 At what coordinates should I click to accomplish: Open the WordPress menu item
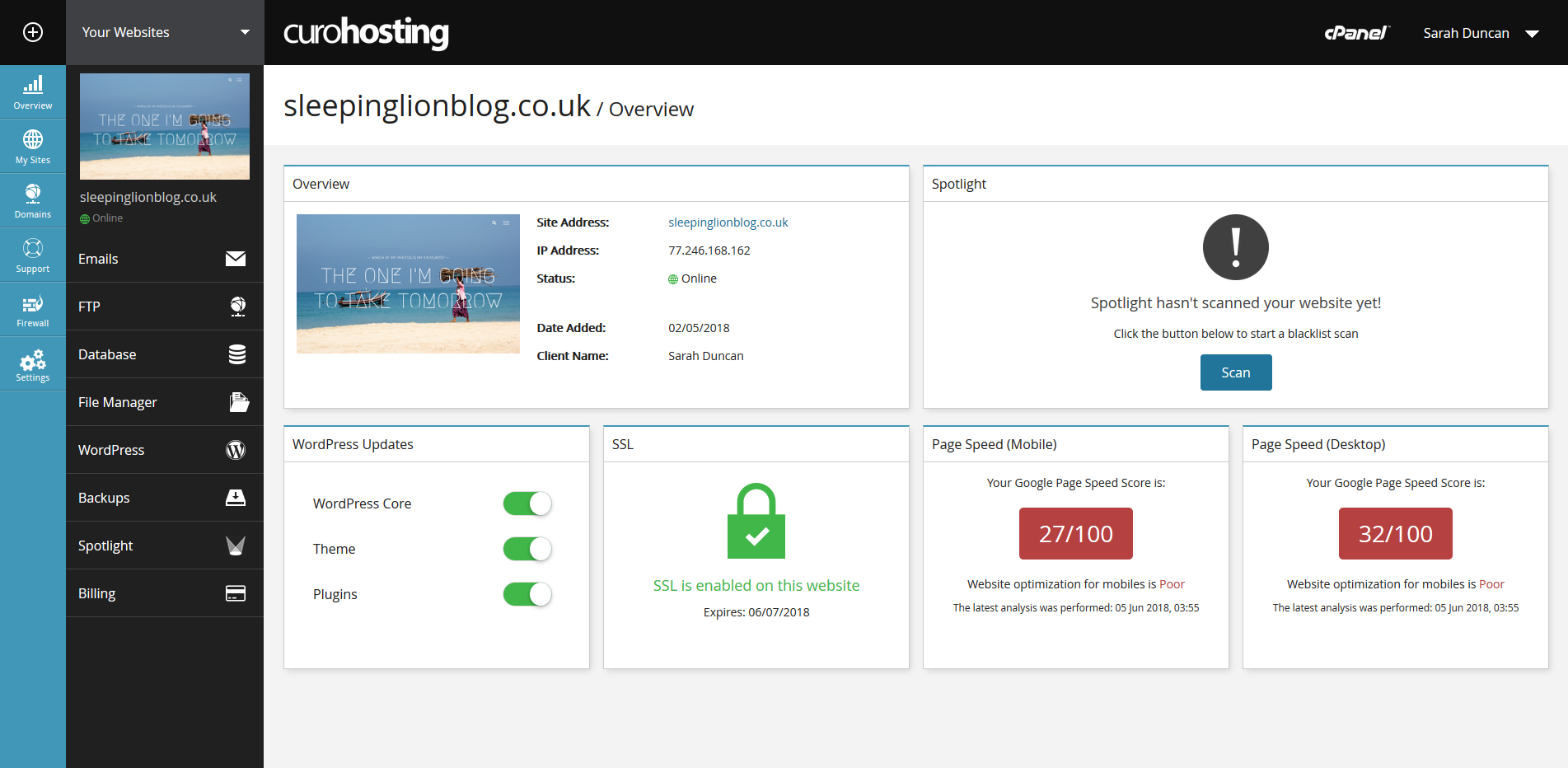[165, 450]
